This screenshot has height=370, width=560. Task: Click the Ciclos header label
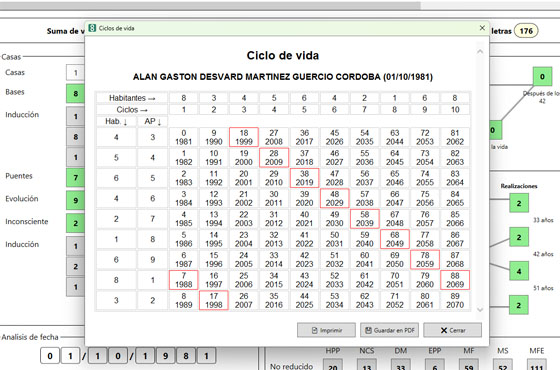point(132,110)
